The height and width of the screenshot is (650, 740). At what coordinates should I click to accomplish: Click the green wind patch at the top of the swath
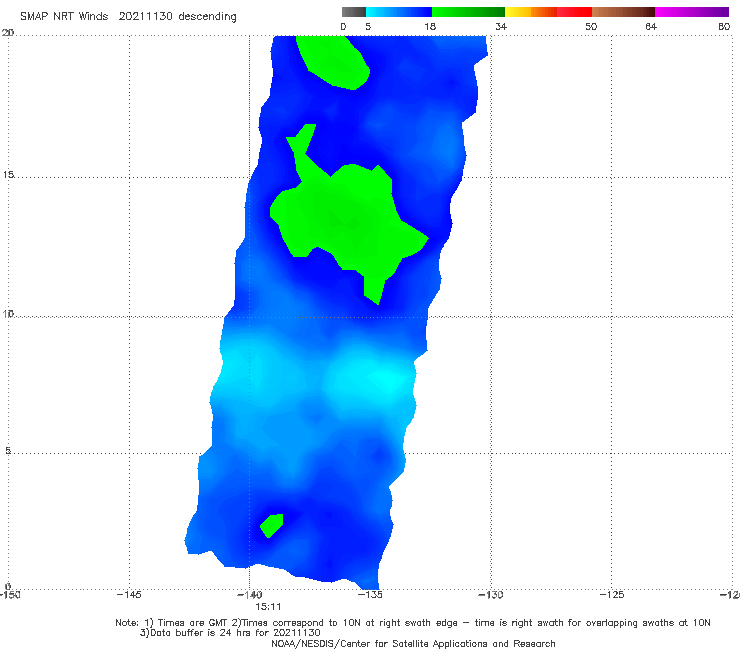tap(333, 61)
